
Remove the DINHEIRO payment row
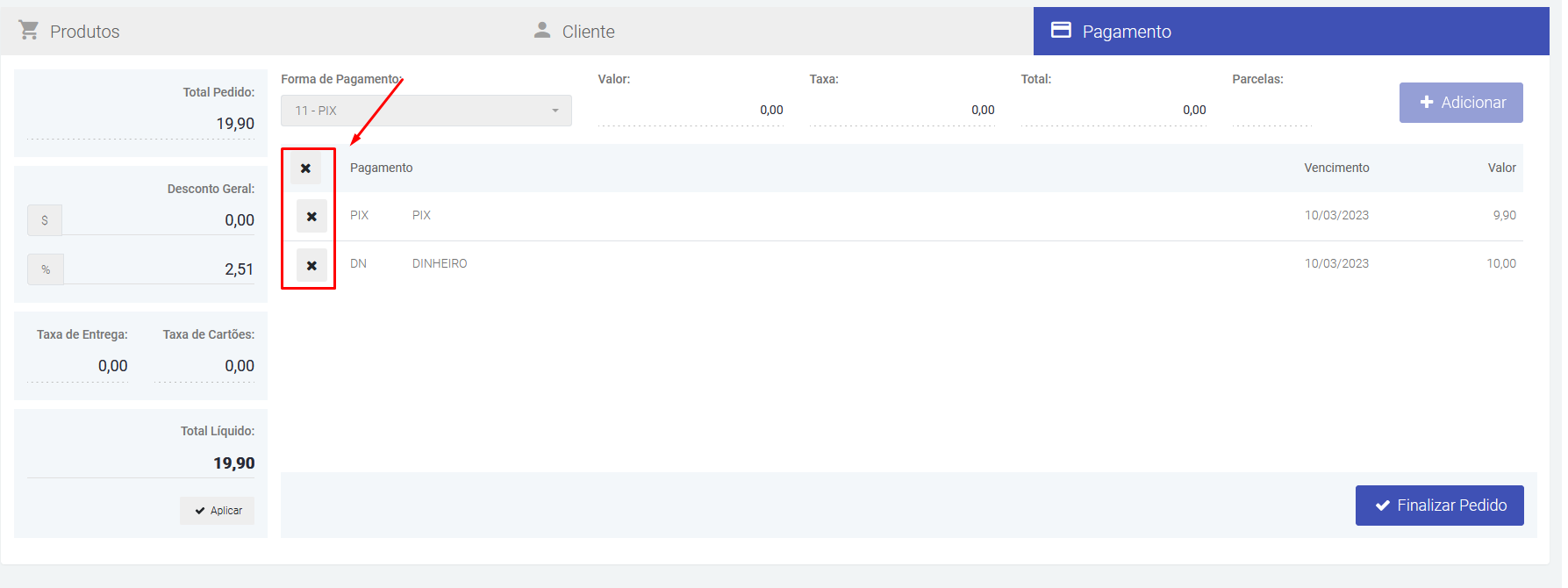(311, 265)
